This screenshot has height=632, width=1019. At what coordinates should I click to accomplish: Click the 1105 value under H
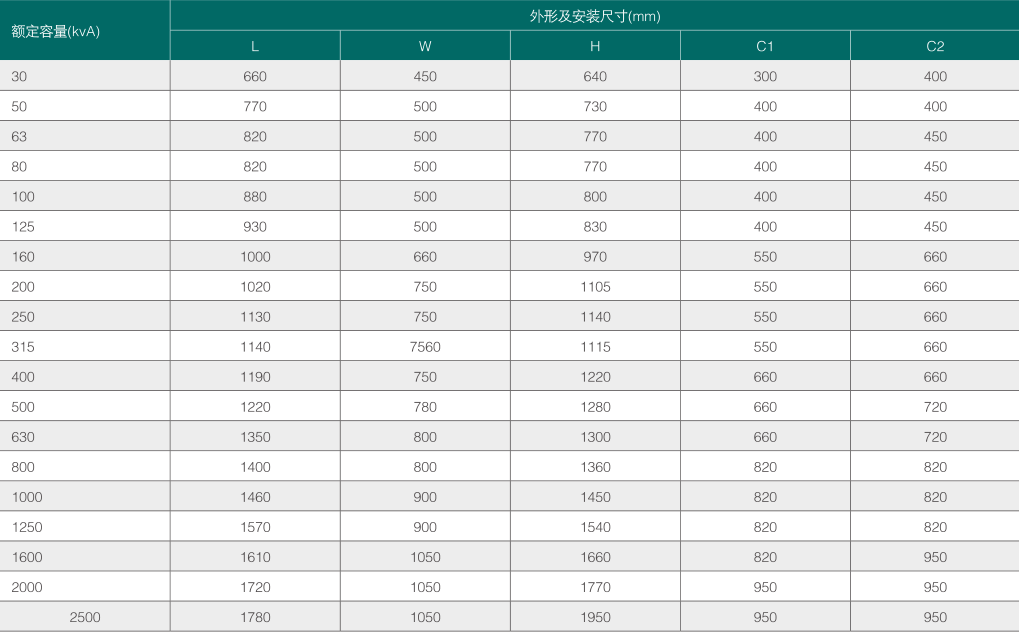coord(596,286)
